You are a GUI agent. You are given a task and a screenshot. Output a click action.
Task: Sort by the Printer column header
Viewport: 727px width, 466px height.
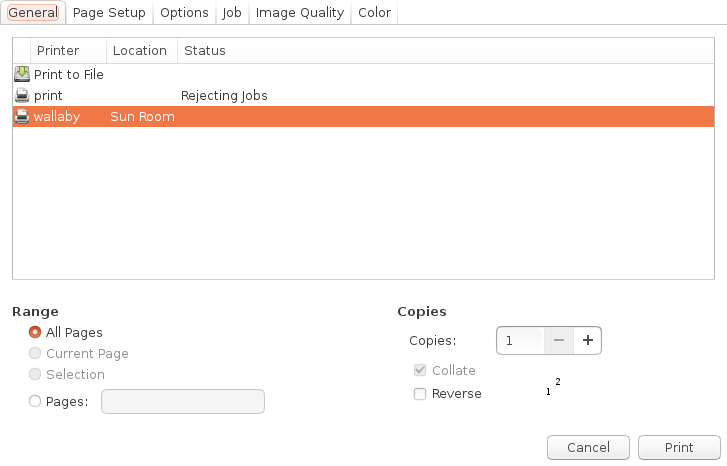coord(68,51)
